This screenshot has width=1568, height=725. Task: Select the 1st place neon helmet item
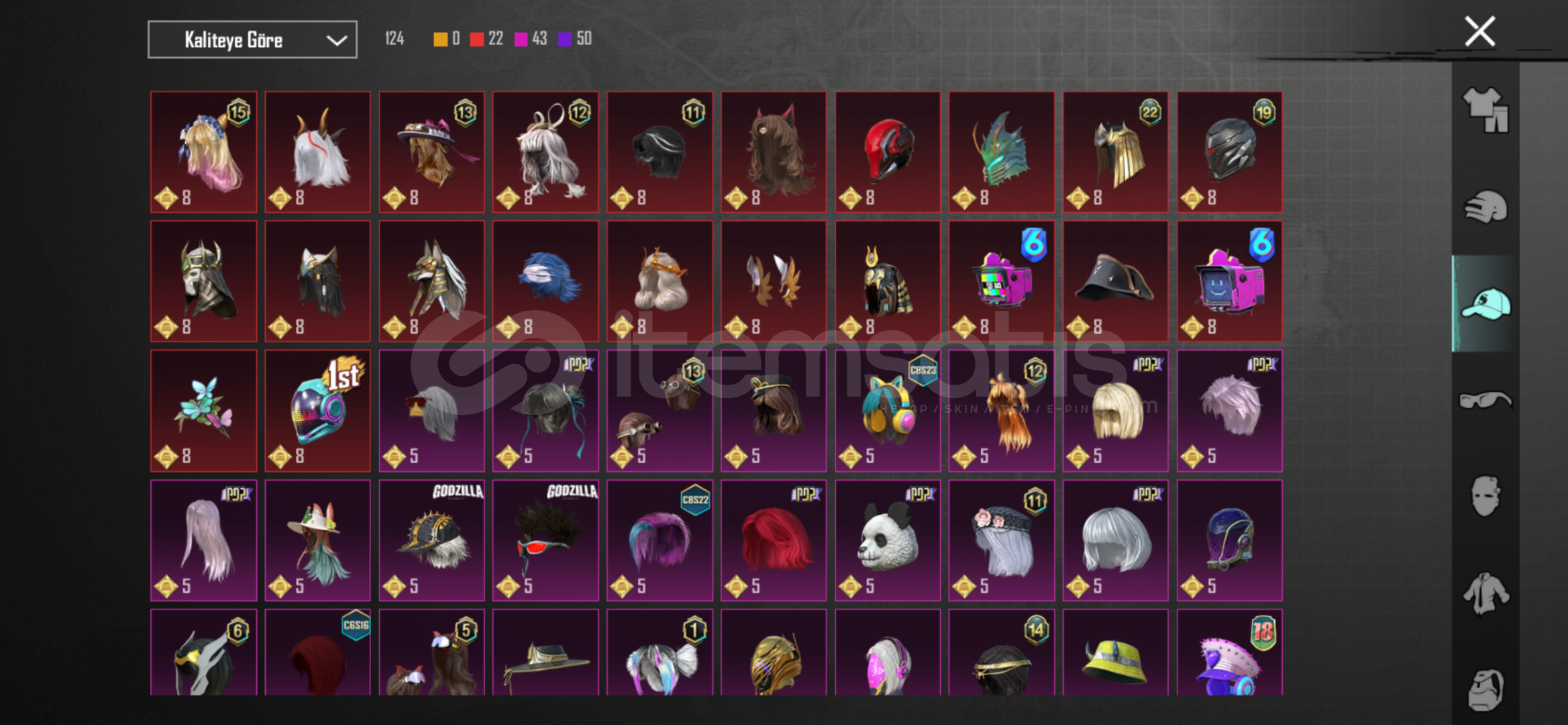[317, 411]
